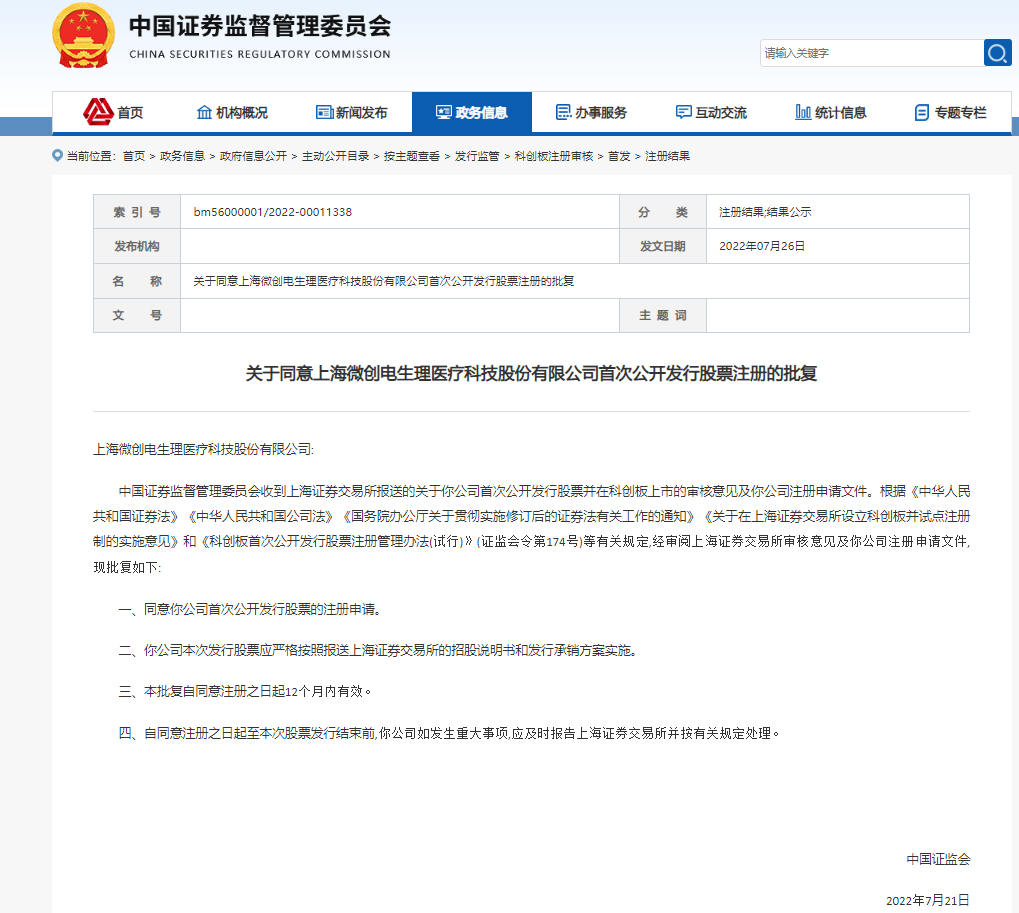This screenshot has height=913, width=1019.
Task: Open the 互动交流 navigation tab
Action: tap(711, 112)
